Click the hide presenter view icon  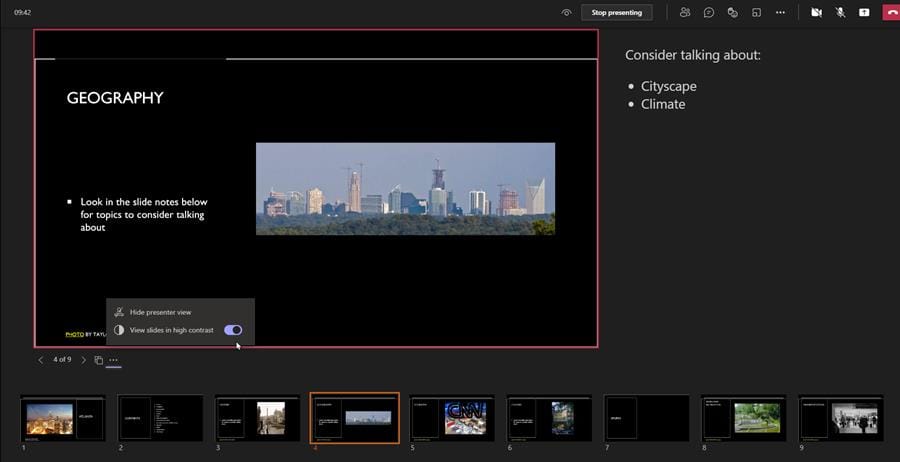pyautogui.click(x=119, y=312)
